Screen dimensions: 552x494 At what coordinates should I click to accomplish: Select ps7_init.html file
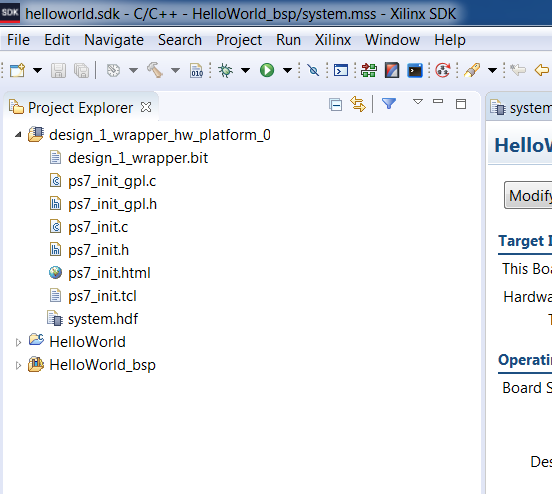click(x=109, y=273)
